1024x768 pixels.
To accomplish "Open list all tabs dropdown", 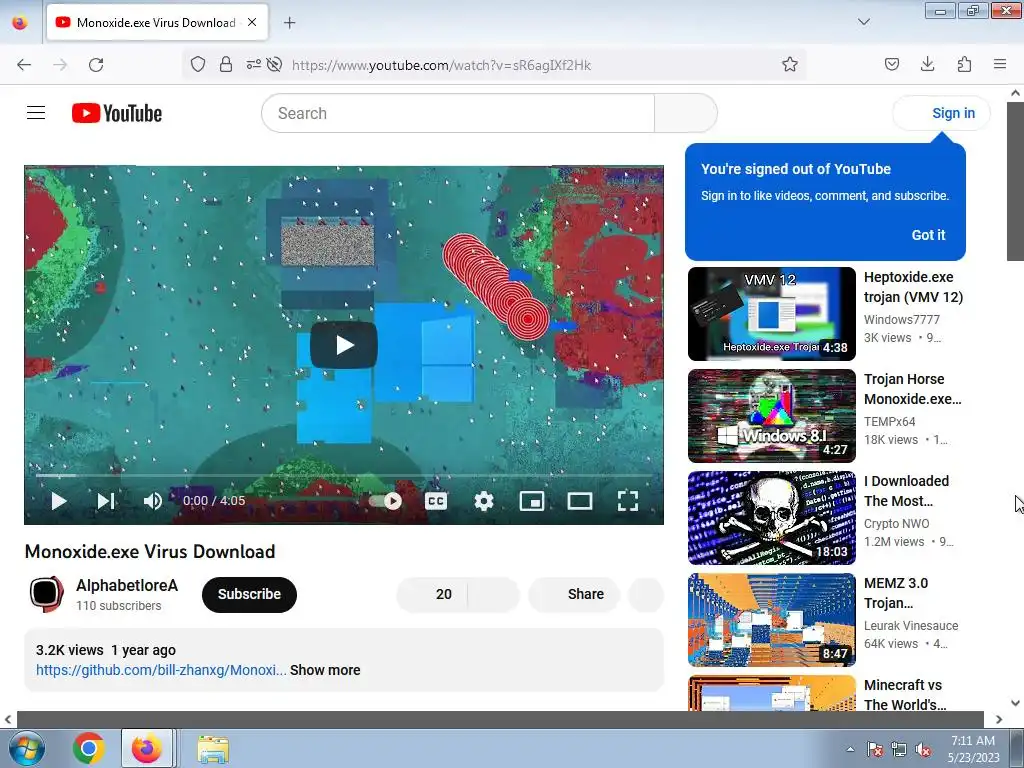I will click(863, 22).
